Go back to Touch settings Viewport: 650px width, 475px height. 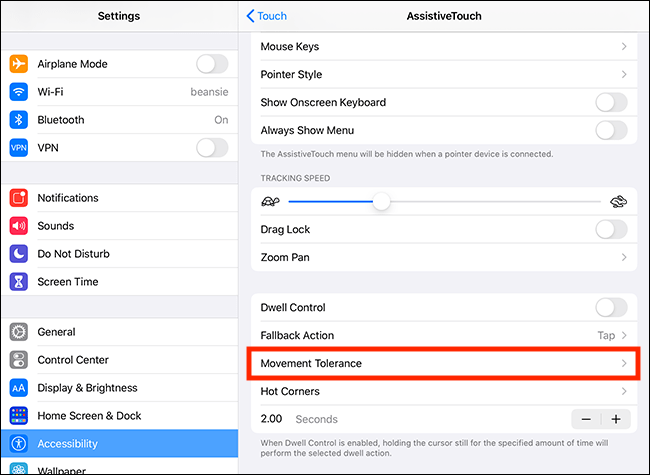[x=266, y=16]
